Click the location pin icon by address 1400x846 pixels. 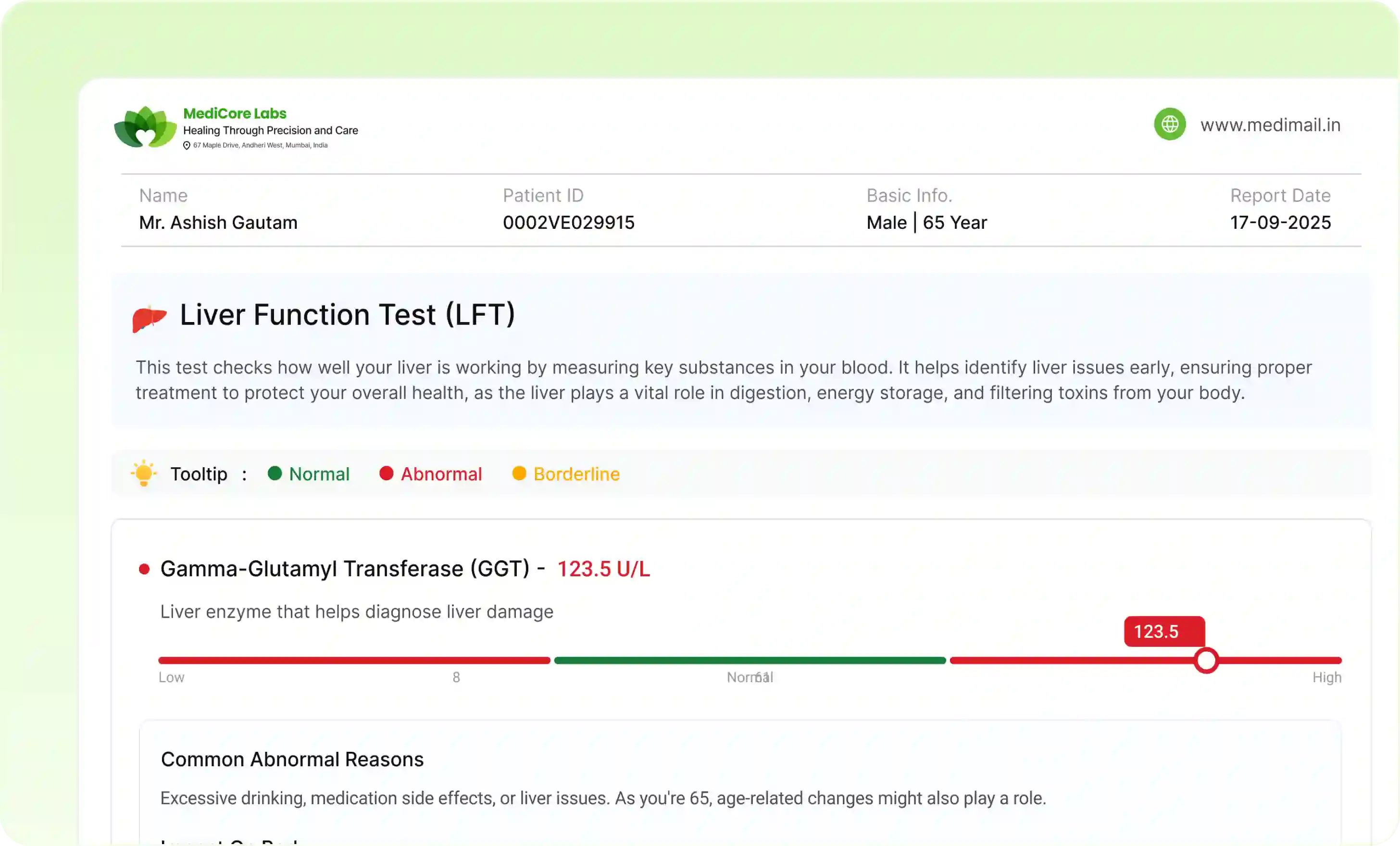(x=187, y=146)
